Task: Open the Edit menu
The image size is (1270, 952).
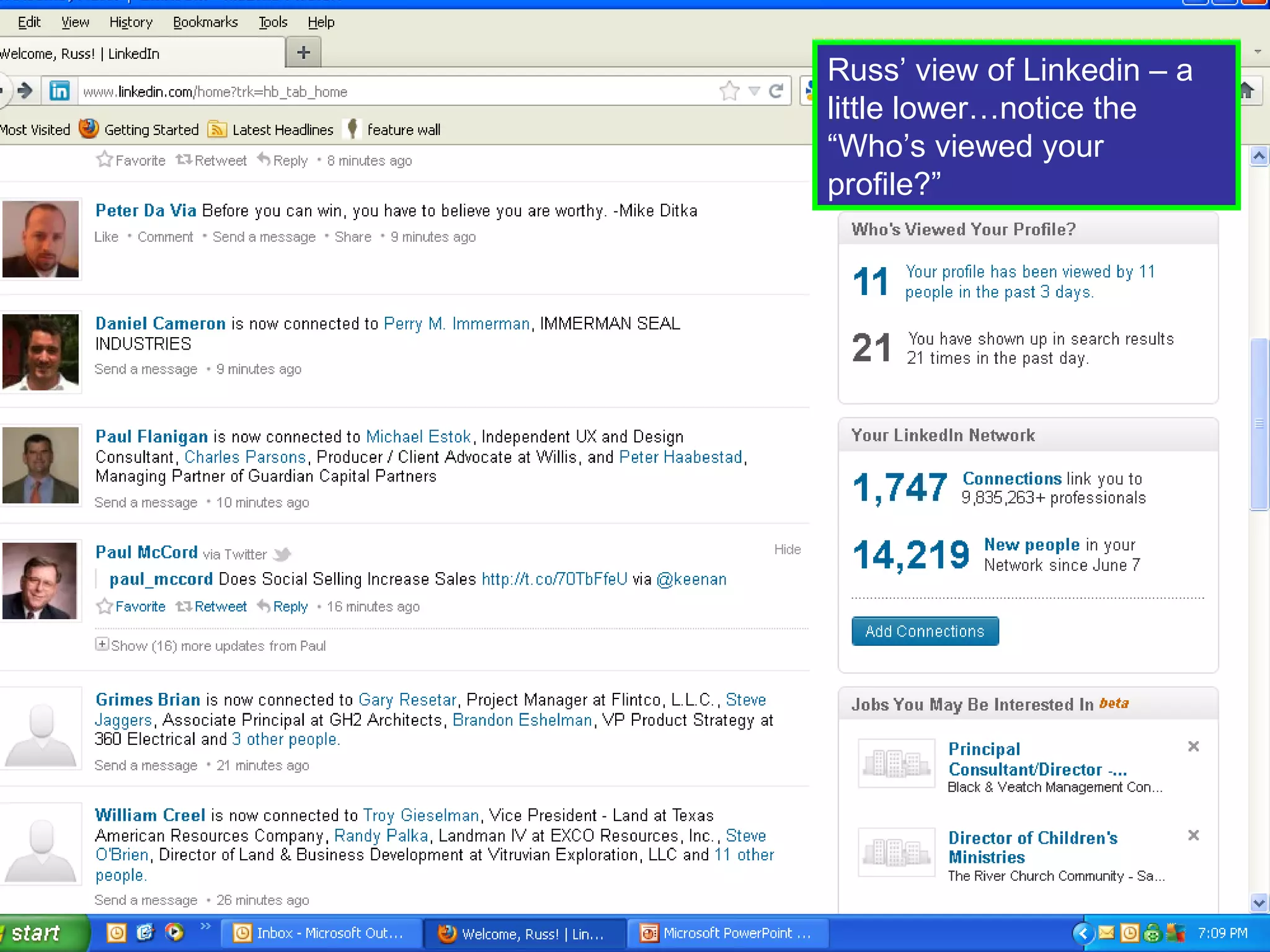Action: click(29, 22)
